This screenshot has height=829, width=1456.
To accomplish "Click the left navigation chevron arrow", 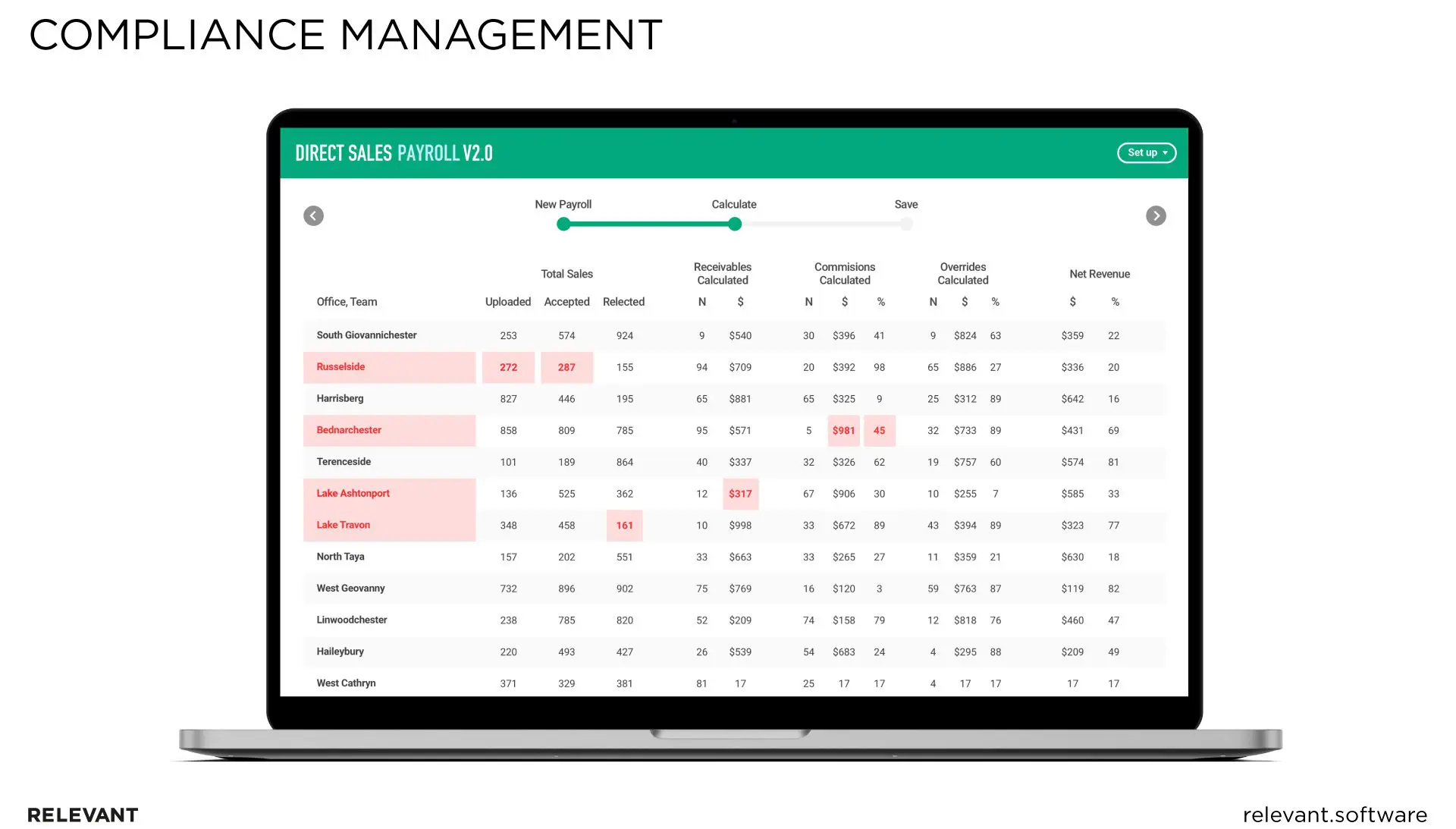I will tap(313, 215).
